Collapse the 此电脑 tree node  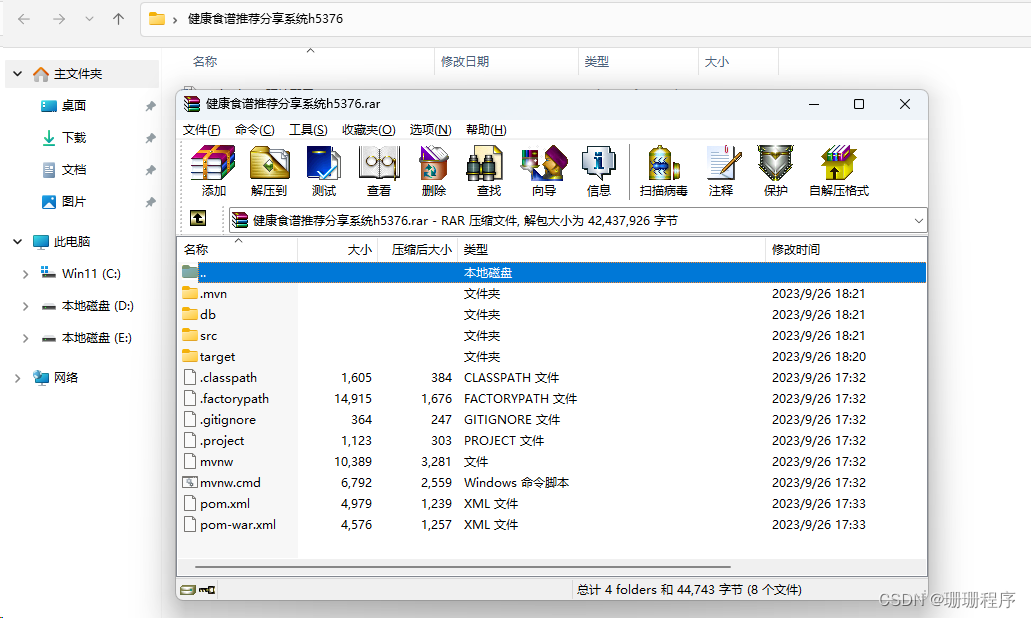point(18,242)
